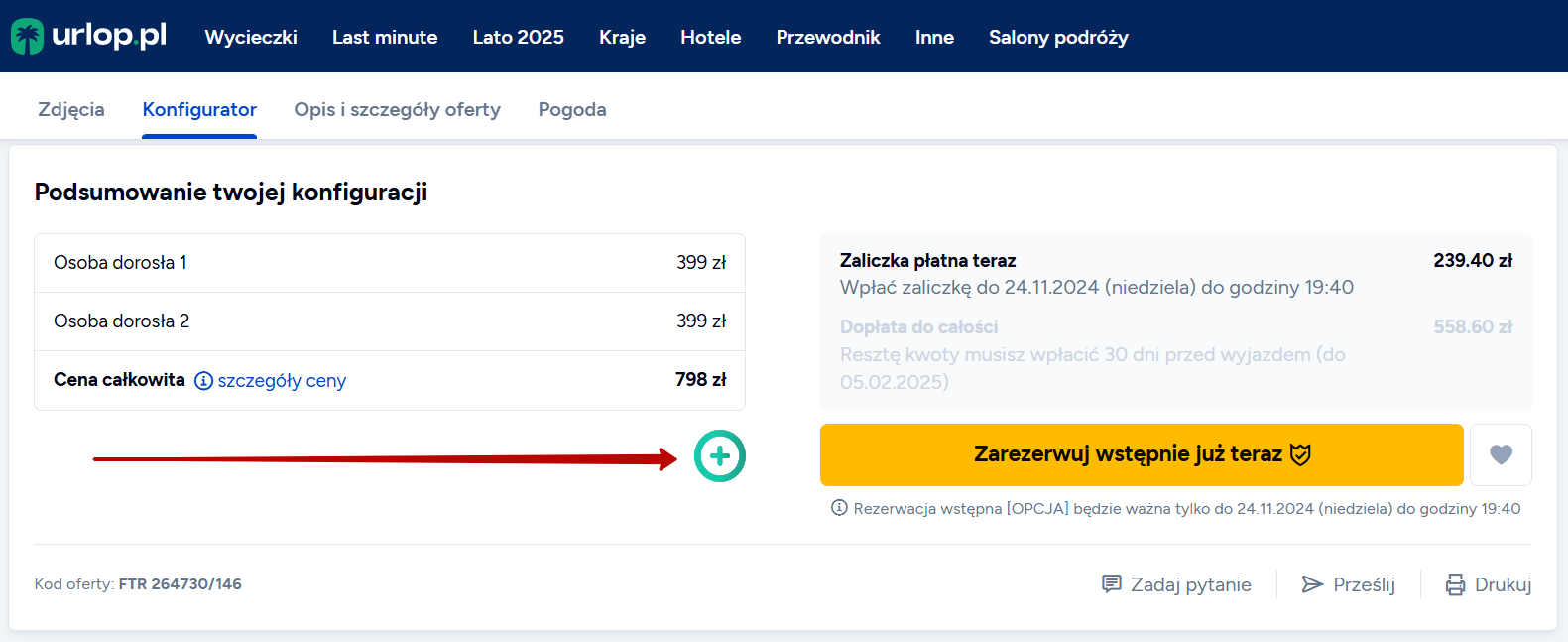The height and width of the screenshot is (642, 1568).
Task: Switch to Opis i szczegóły oferty tab
Action: tap(398, 109)
